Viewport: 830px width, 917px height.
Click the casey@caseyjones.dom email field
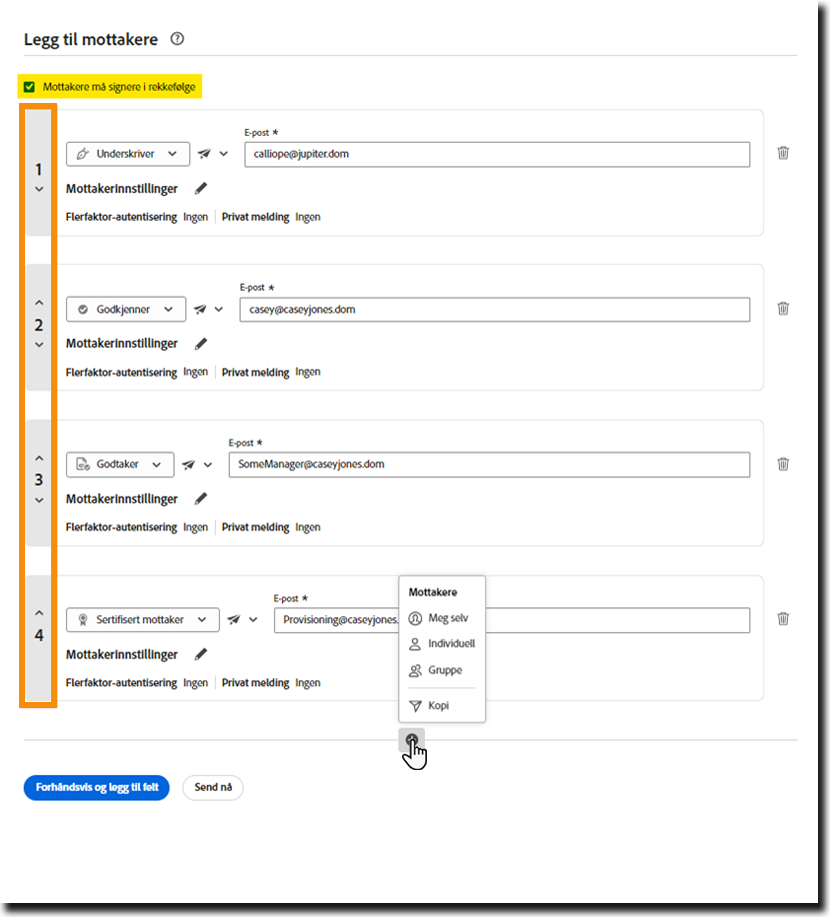[494, 309]
